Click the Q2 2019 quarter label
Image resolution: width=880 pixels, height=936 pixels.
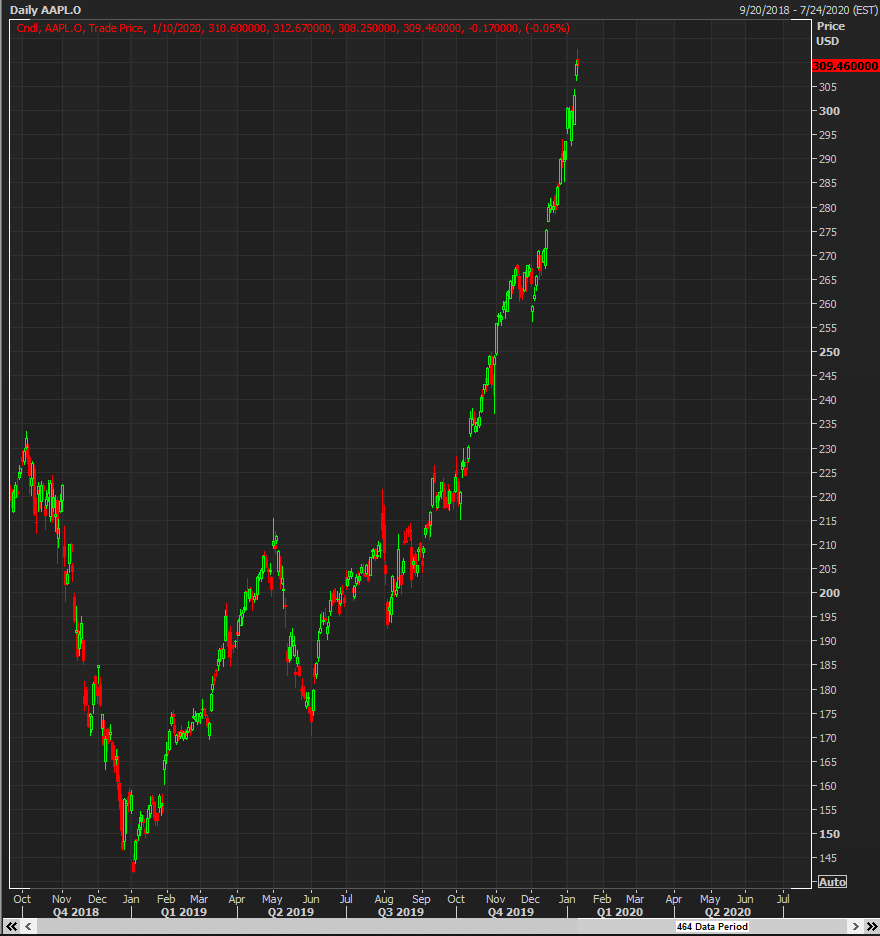pos(291,912)
